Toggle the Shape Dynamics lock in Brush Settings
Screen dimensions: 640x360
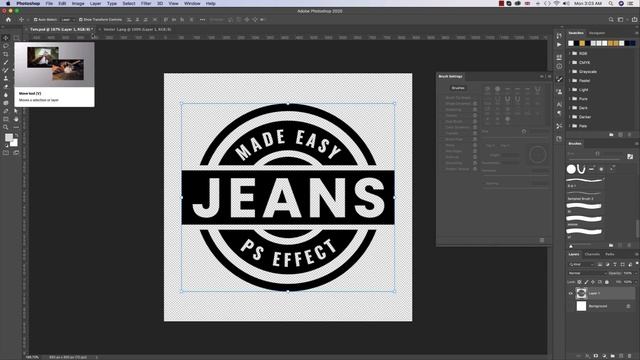[475, 104]
